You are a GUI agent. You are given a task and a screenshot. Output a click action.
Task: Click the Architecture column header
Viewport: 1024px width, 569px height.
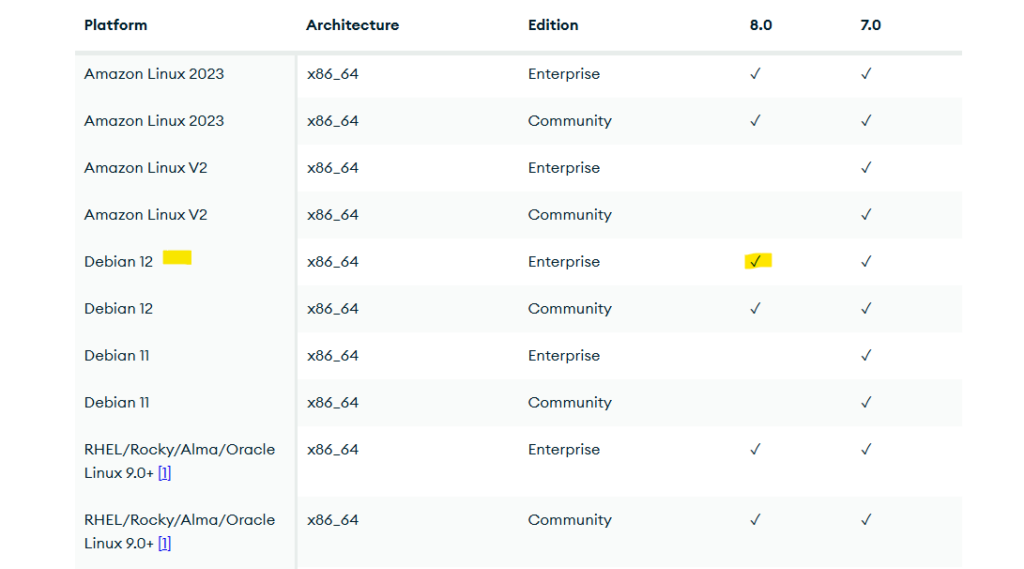pos(353,25)
